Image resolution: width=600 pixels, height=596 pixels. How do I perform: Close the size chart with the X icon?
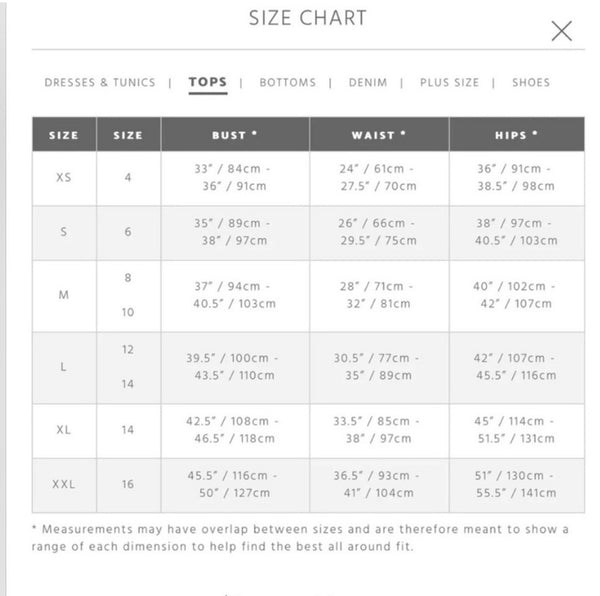562,31
